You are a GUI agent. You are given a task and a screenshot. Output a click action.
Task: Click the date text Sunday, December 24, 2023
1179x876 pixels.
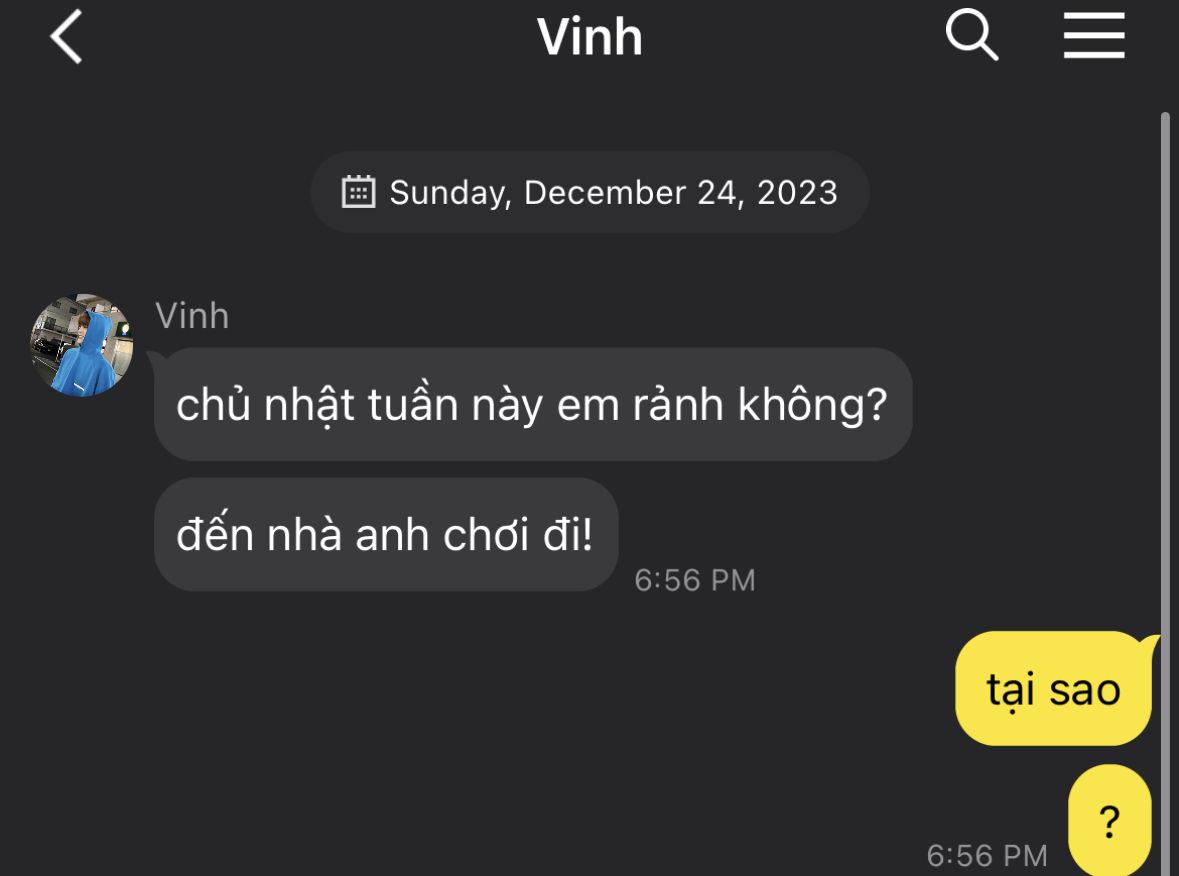point(614,192)
